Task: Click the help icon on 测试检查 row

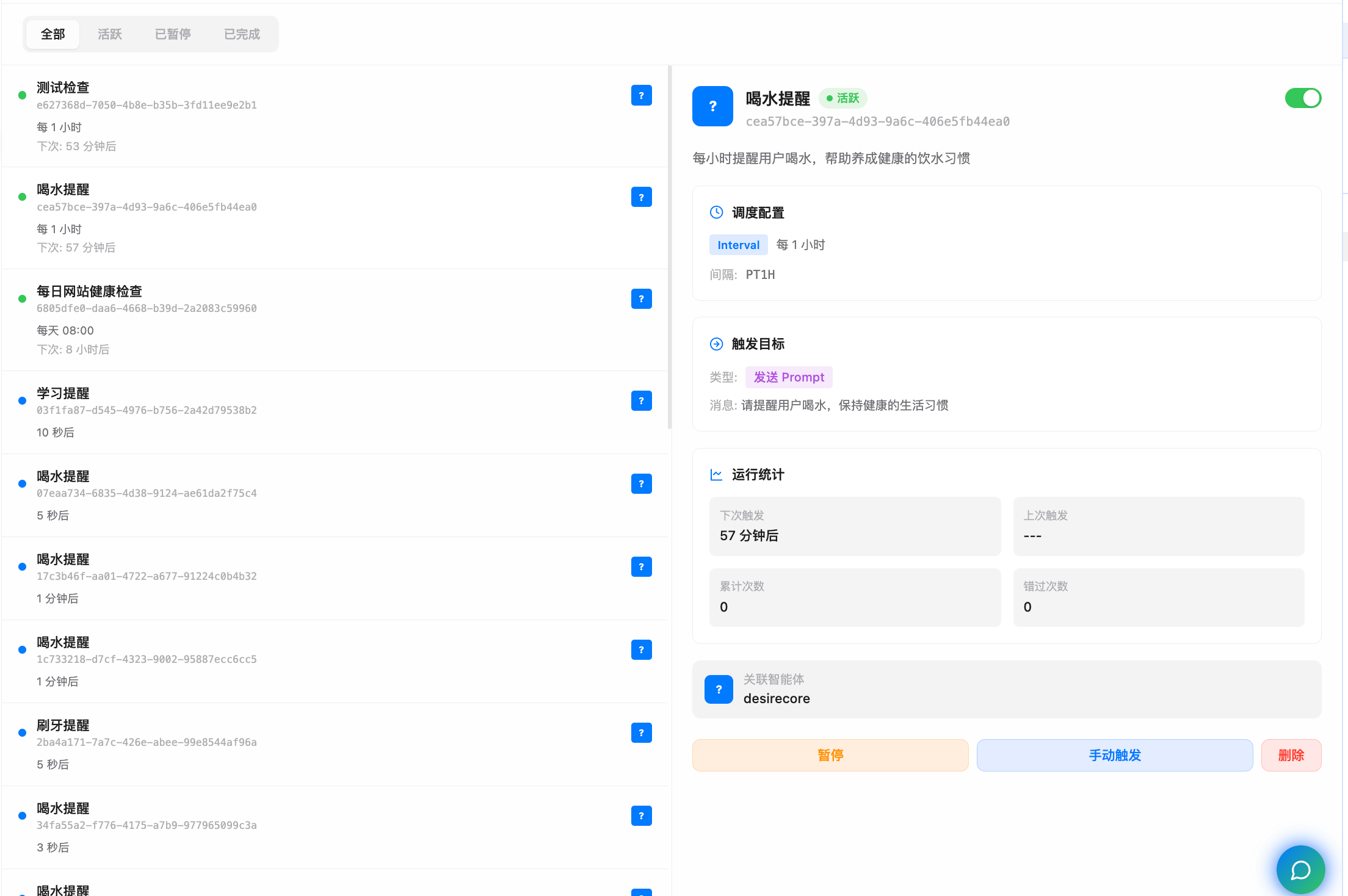Action: coord(641,95)
